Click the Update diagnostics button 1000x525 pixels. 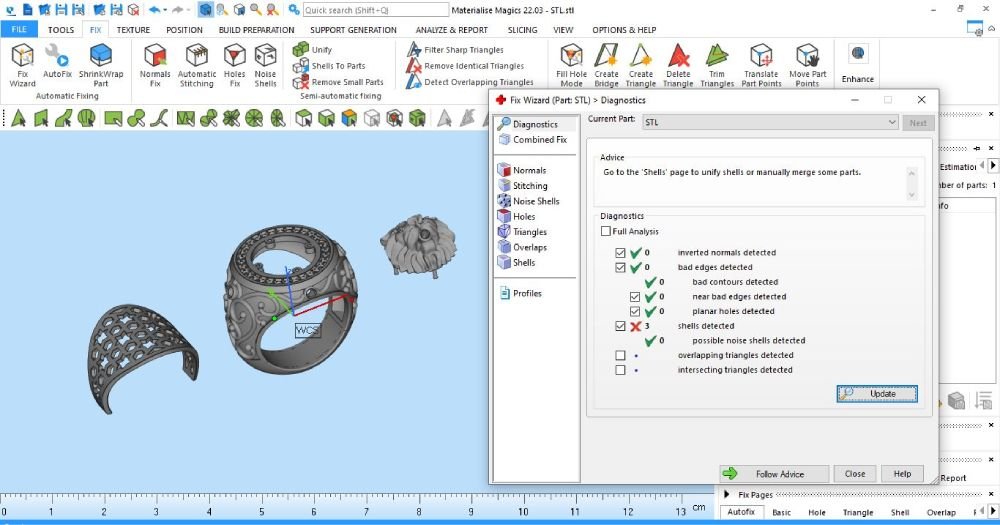pyautogui.click(x=877, y=394)
